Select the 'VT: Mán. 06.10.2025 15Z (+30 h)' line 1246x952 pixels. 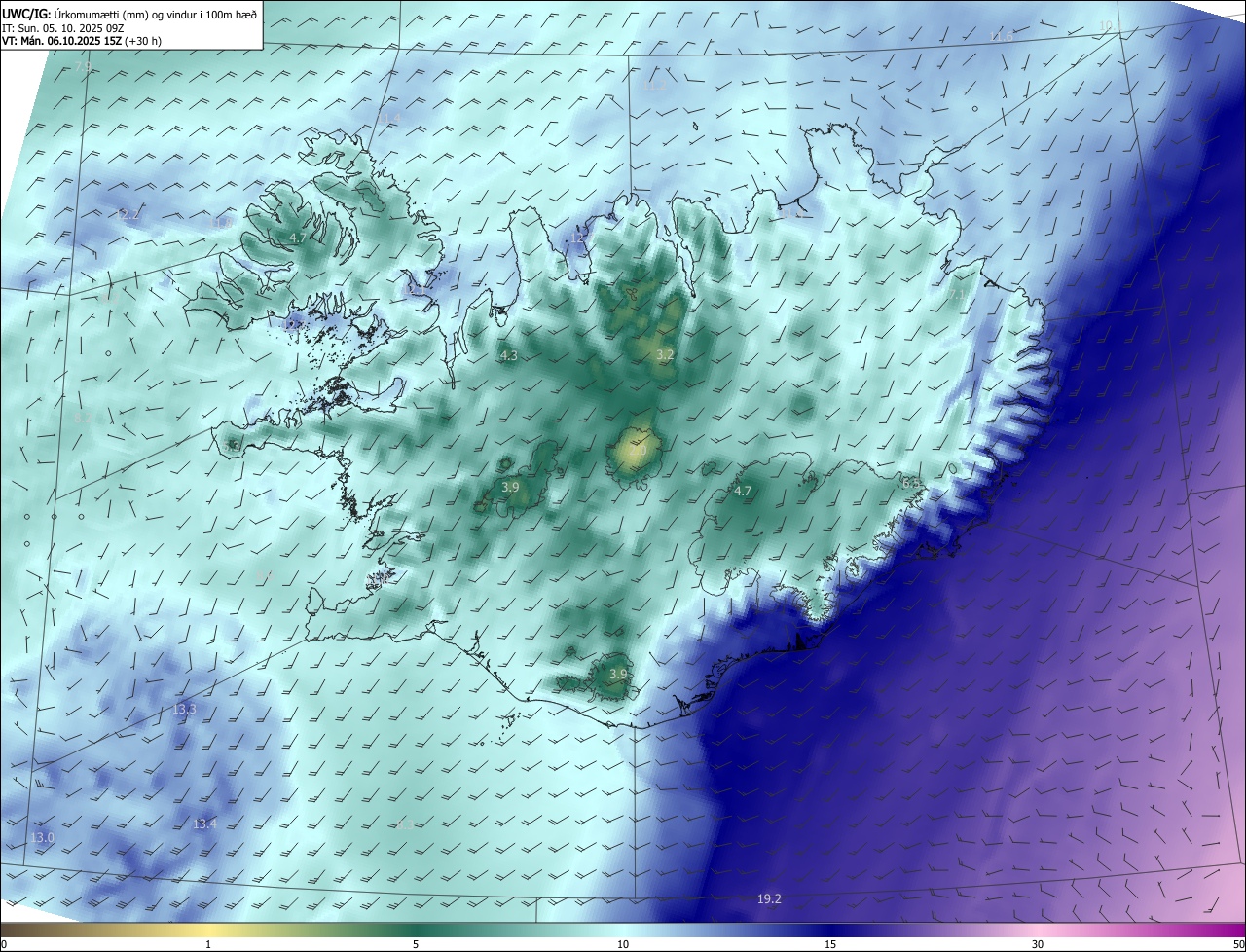coord(82,41)
